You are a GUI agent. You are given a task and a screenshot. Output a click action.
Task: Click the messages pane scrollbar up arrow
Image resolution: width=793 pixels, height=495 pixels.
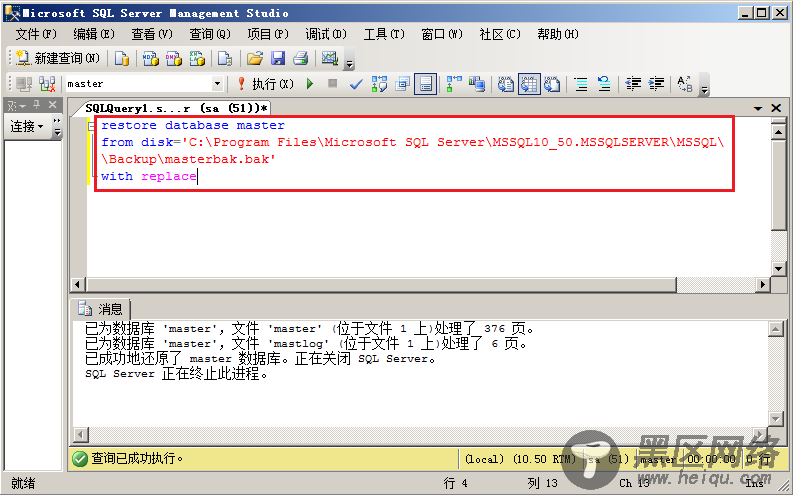click(x=776, y=329)
